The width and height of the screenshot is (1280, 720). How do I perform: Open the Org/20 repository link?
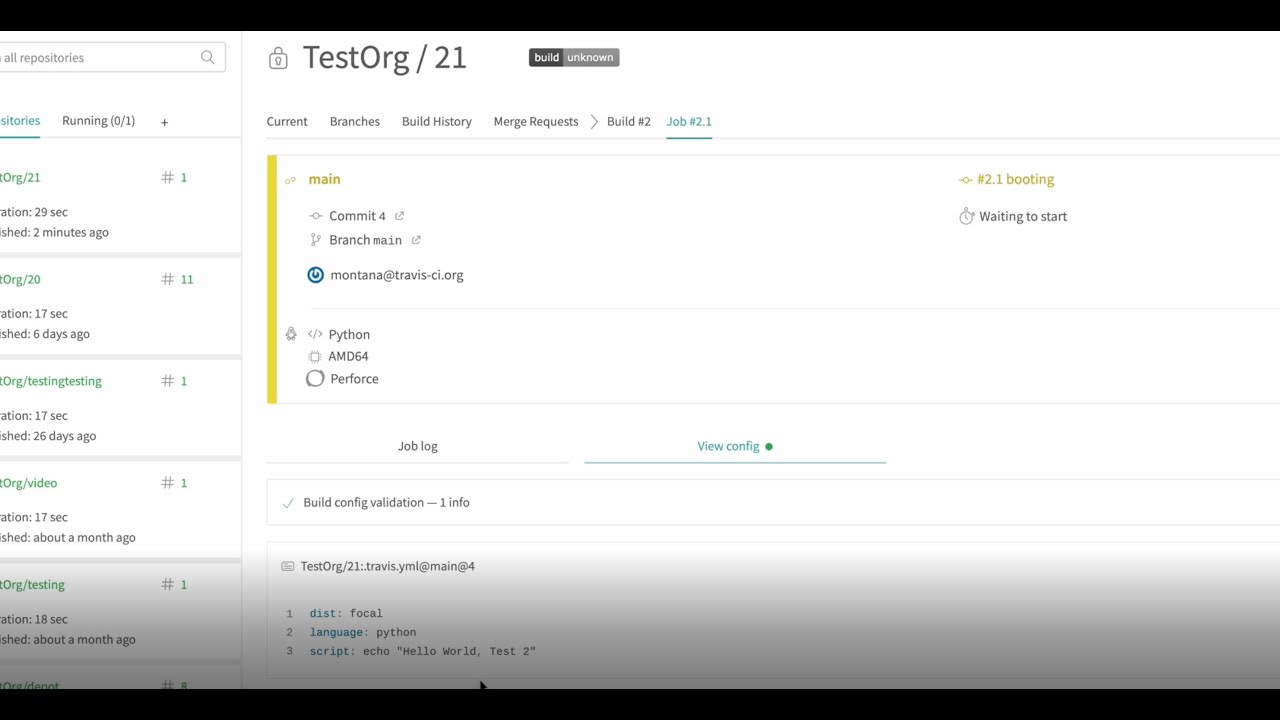20,279
